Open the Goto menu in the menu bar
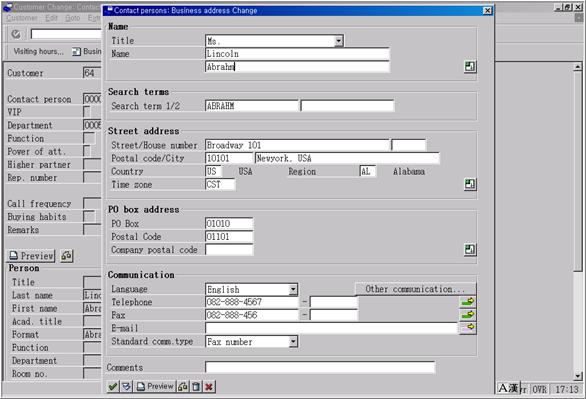This screenshot has width=586, height=399. coord(73,18)
